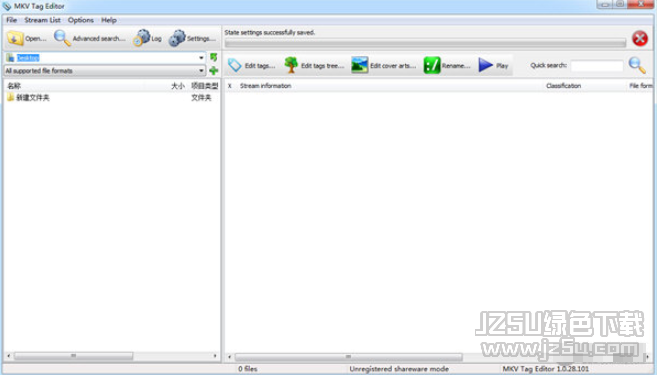Maximize the MKV Tag Editor window
The image size is (657, 375).
(620, 4)
